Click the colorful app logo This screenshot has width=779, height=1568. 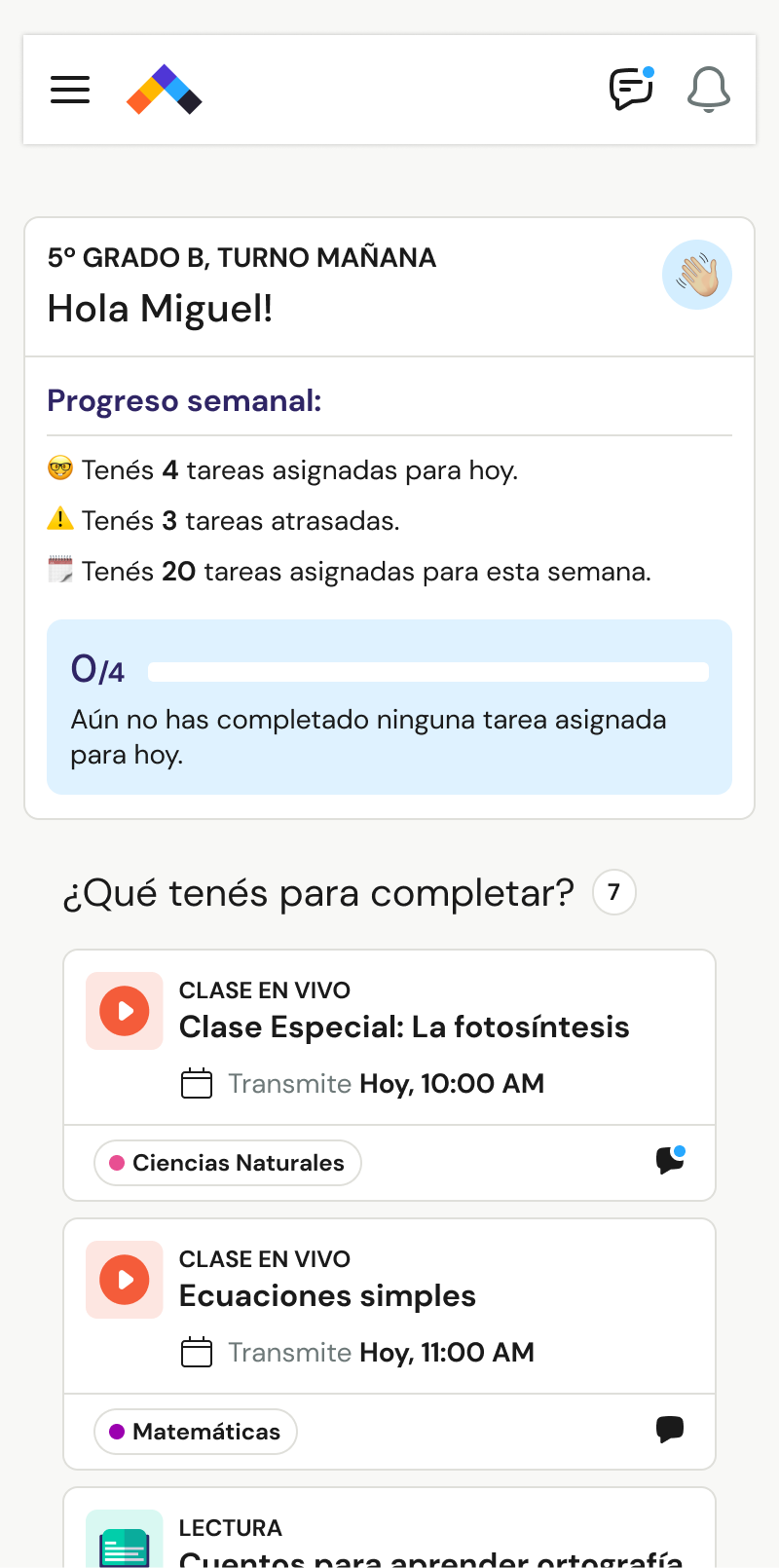pos(165,90)
